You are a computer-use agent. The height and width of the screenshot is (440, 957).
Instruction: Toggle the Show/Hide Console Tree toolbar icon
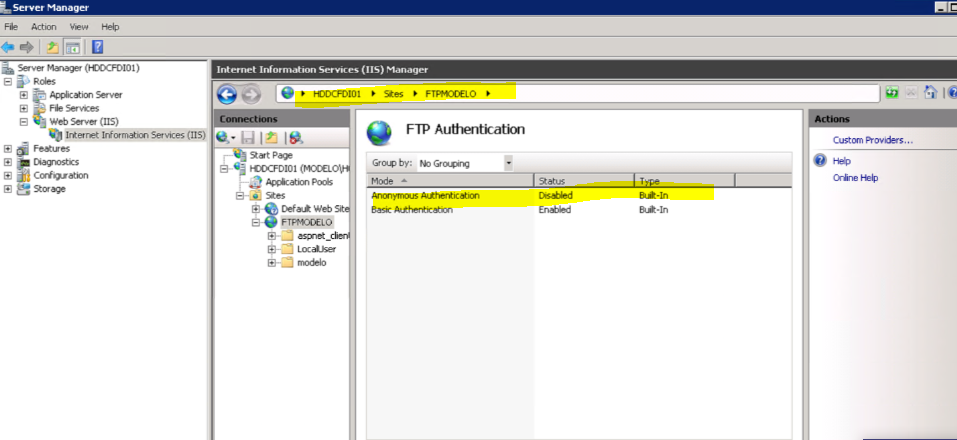[x=73, y=47]
